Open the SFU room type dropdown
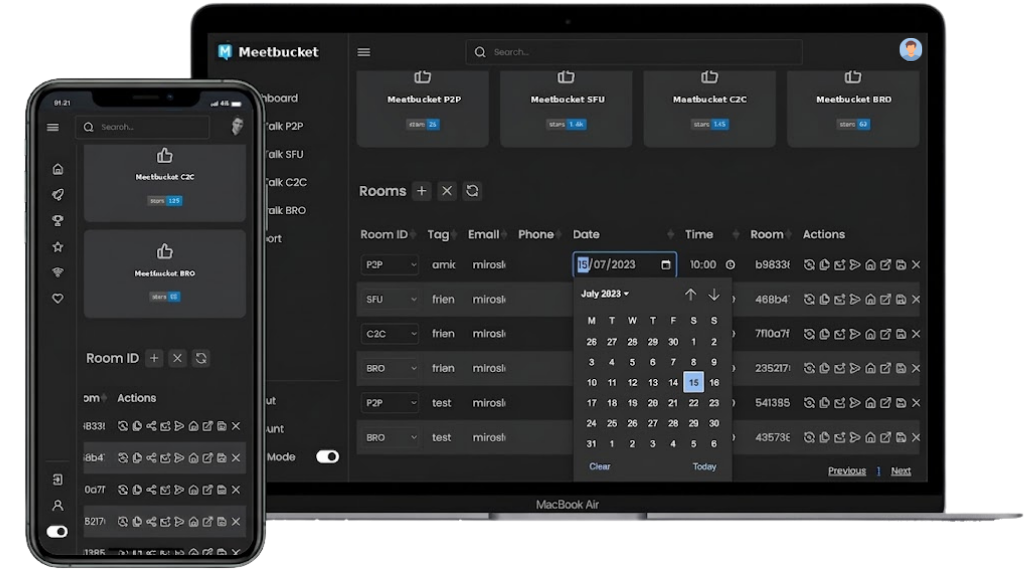The height and width of the screenshot is (576, 1024). point(390,299)
